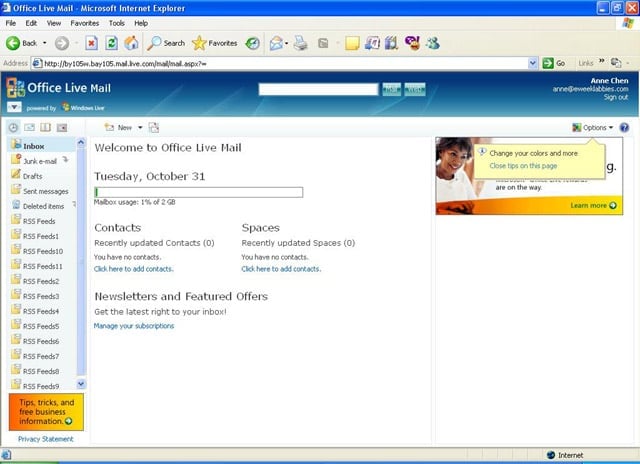Open the Tools menu

[x=116, y=23]
